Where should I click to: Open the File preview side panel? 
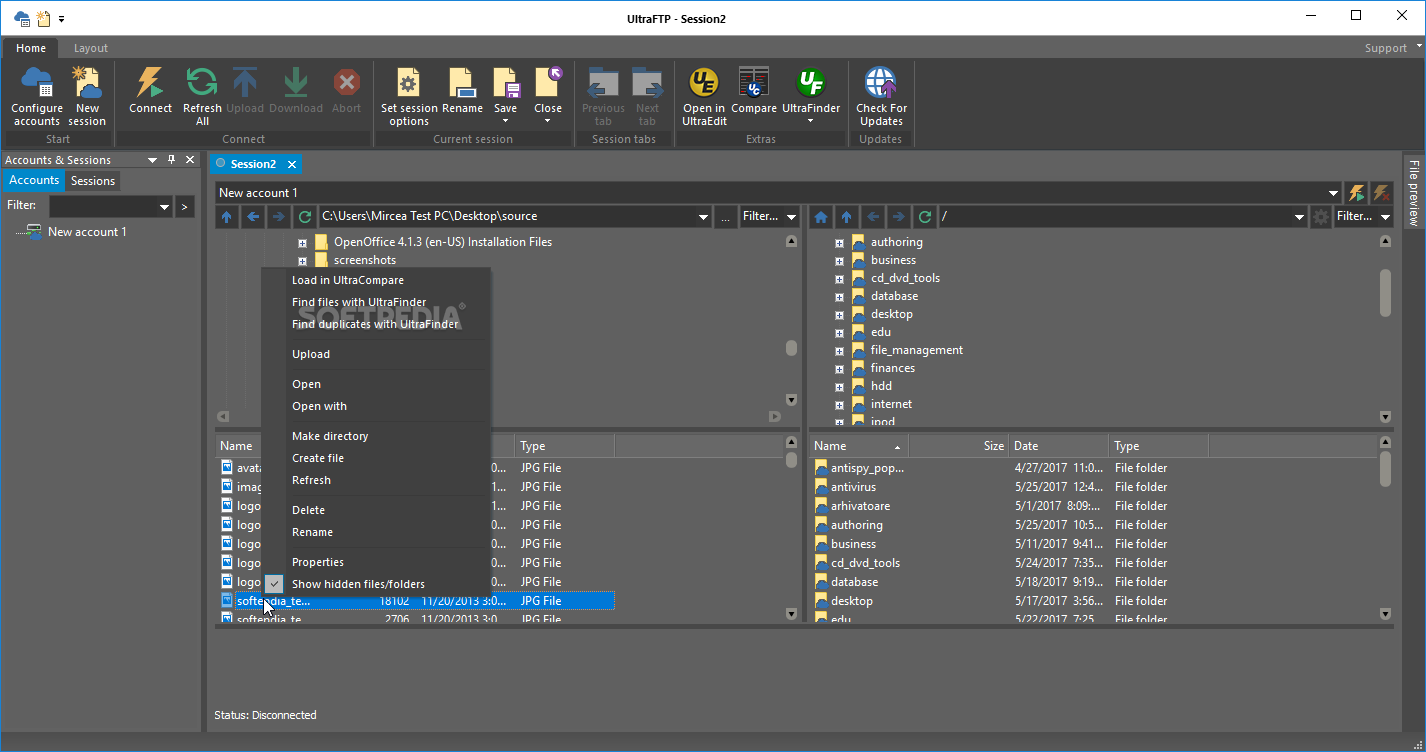tap(1413, 192)
